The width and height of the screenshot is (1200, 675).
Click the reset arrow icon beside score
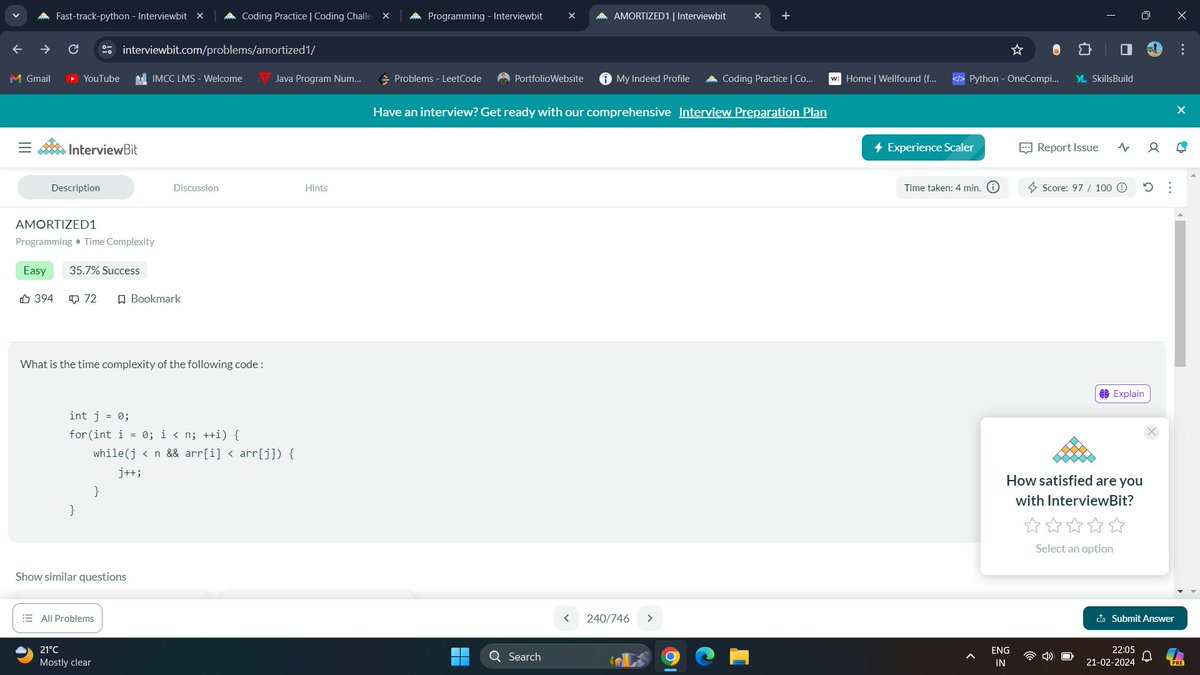pyautogui.click(x=1147, y=187)
